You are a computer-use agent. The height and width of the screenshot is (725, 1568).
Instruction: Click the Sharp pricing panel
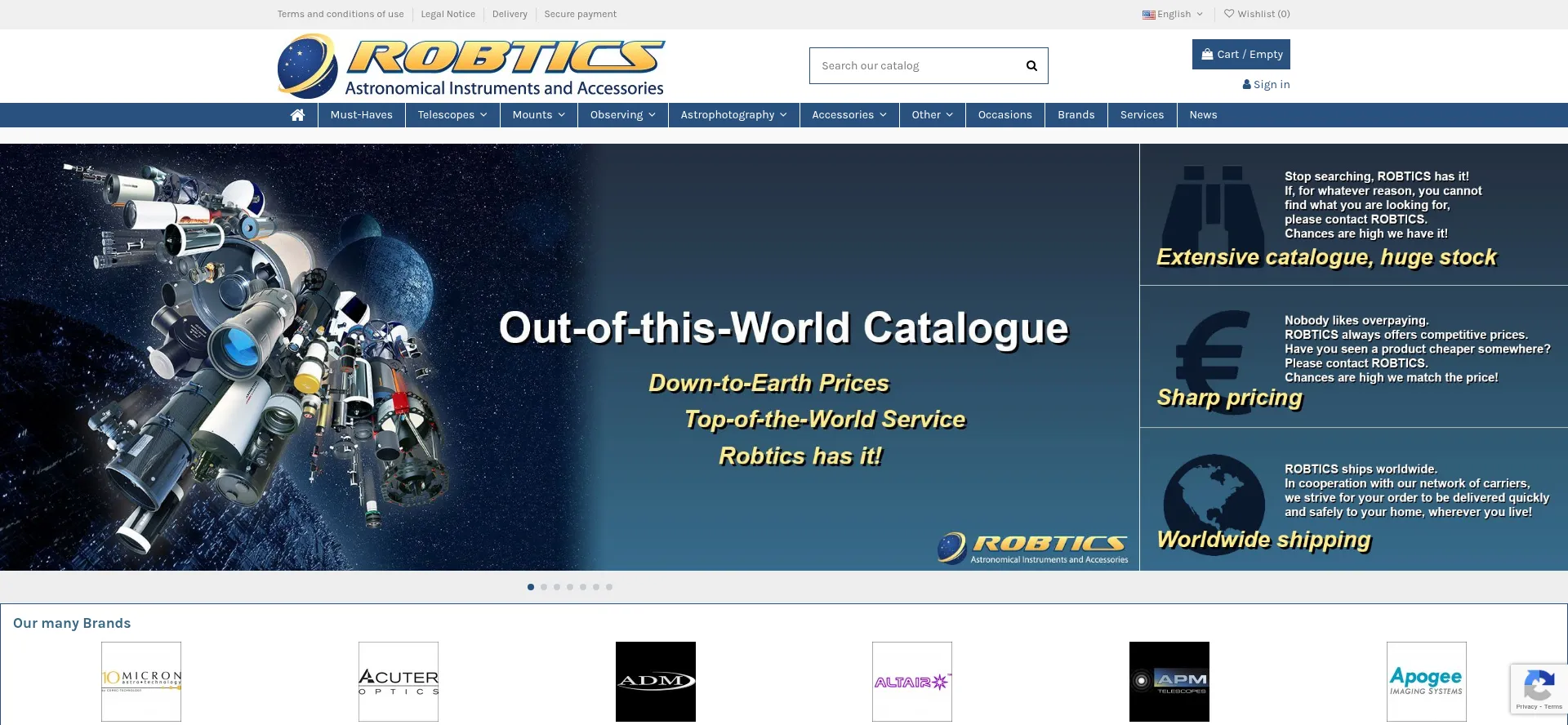(1354, 357)
